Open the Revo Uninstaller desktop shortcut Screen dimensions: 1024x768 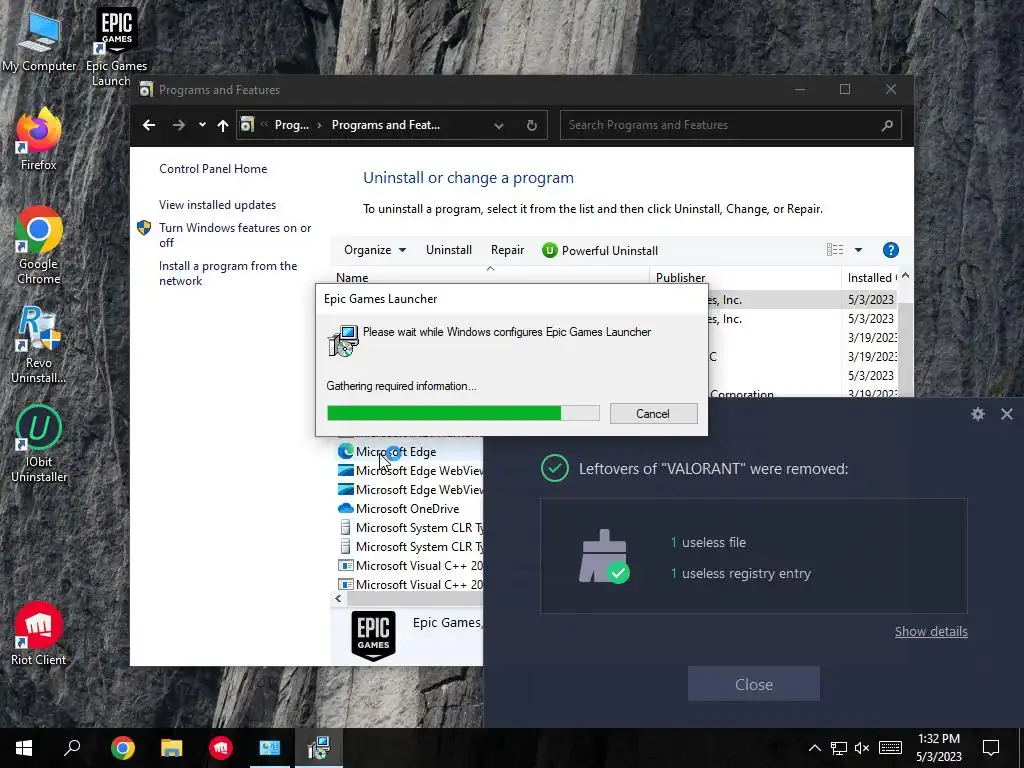click(39, 345)
